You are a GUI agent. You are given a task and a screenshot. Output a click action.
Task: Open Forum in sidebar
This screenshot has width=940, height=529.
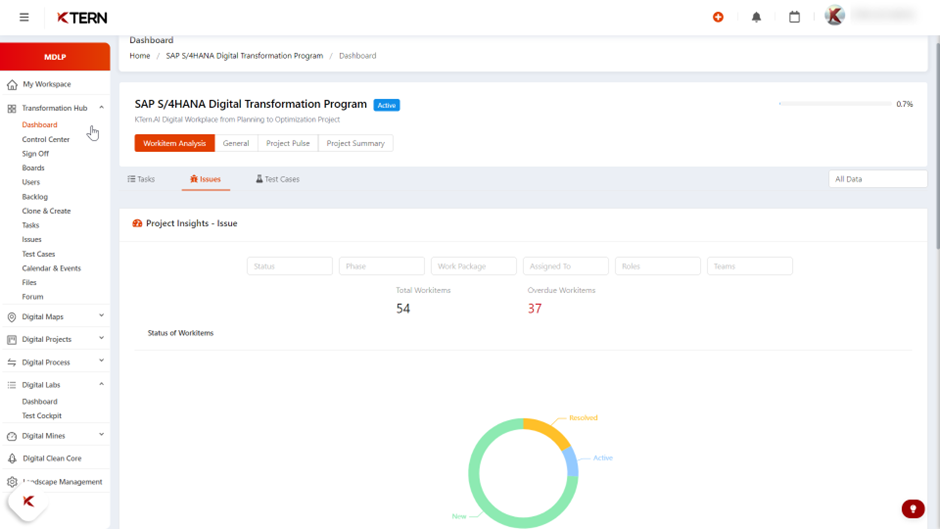point(32,297)
